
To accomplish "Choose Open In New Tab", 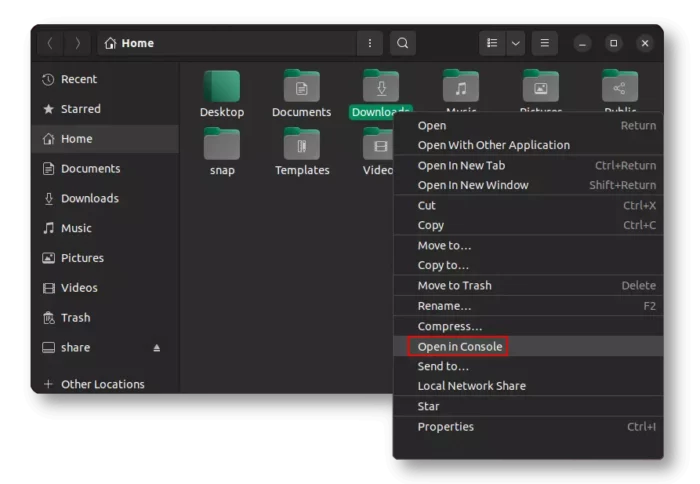I will (x=528, y=166).
